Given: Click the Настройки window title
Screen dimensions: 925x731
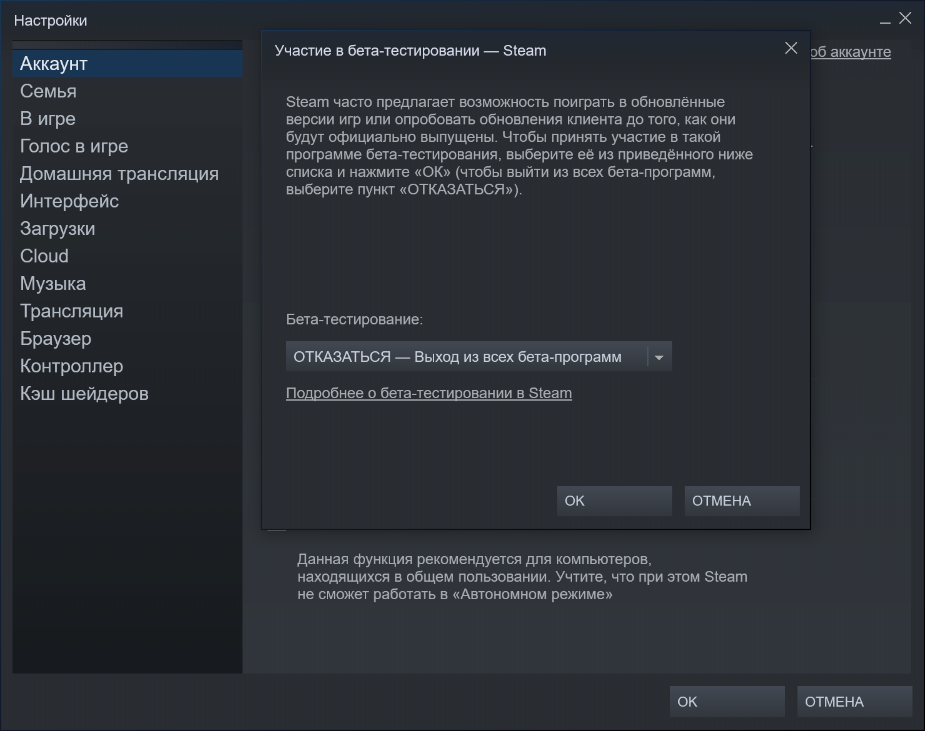Looking at the screenshot, I should coord(51,21).
